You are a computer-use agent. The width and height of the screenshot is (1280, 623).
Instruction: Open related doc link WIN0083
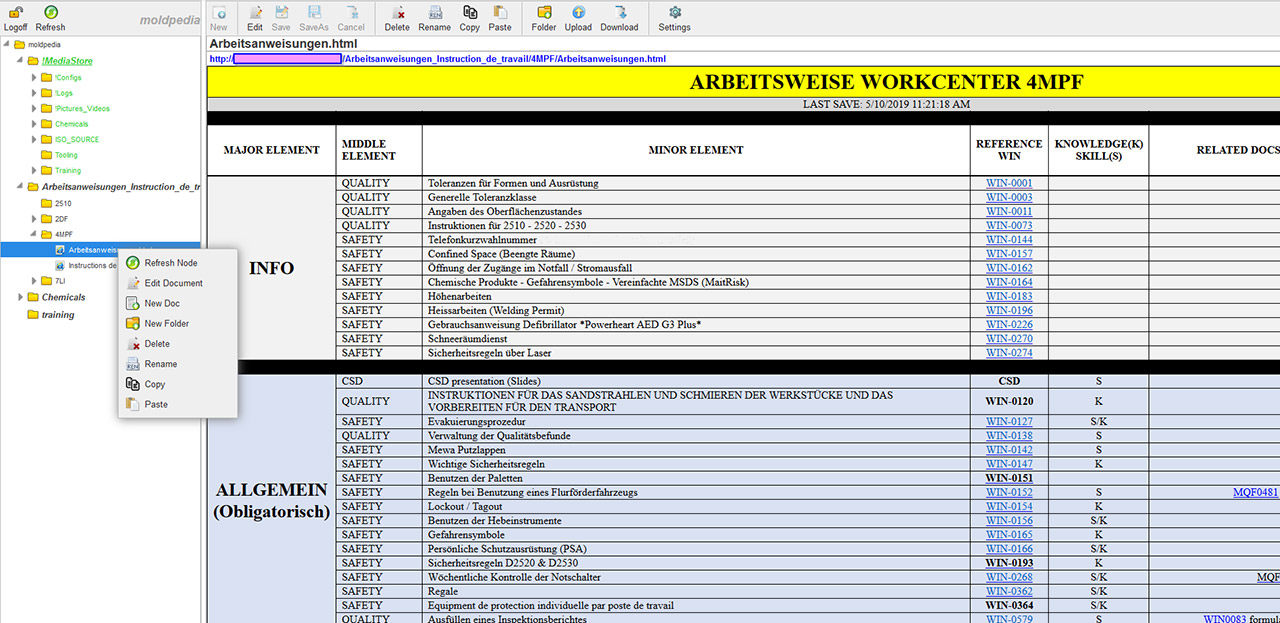(x=1226, y=619)
